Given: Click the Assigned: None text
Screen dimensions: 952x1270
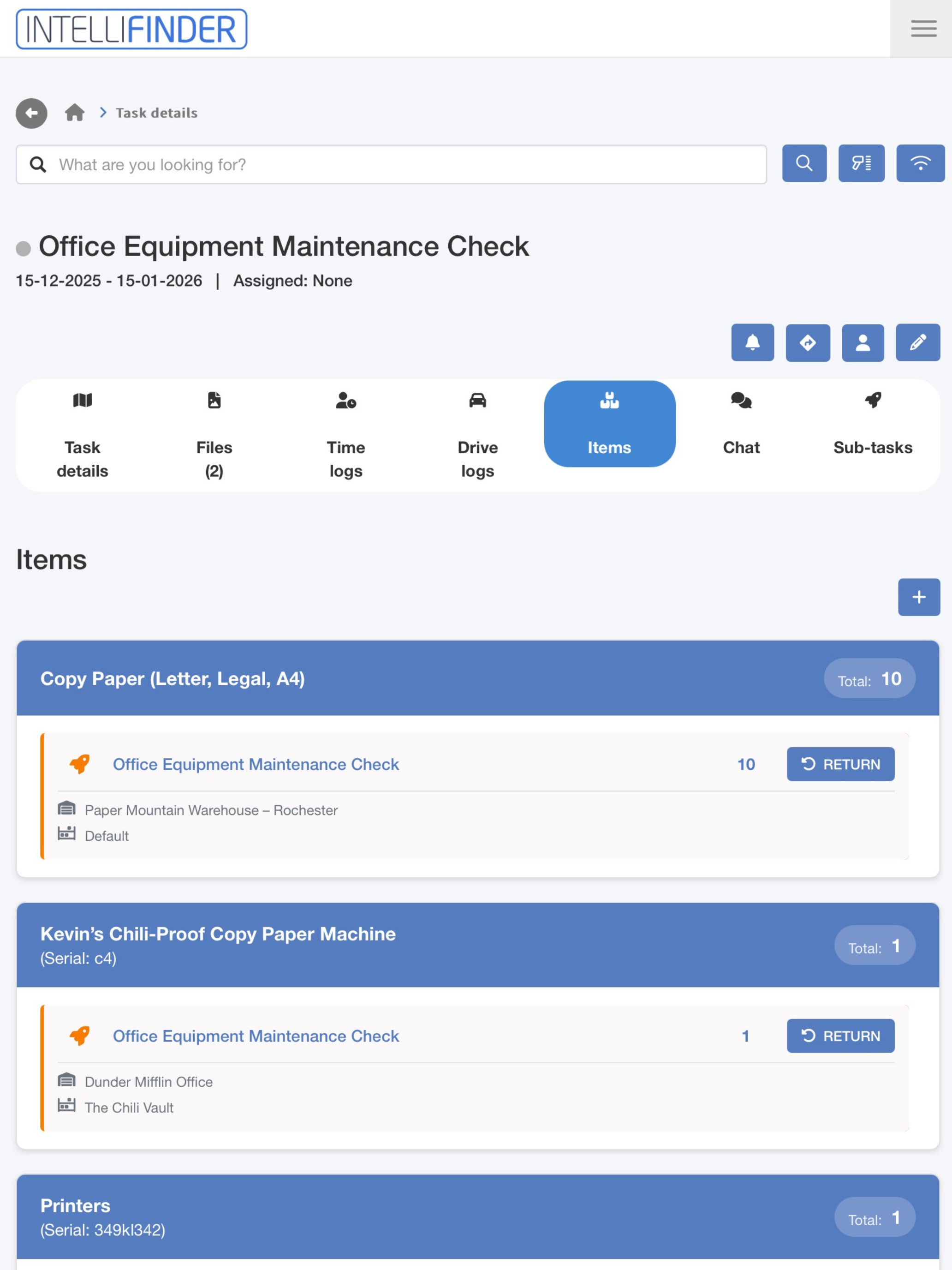Looking at the screenshot, I should [x=293, y=281].
